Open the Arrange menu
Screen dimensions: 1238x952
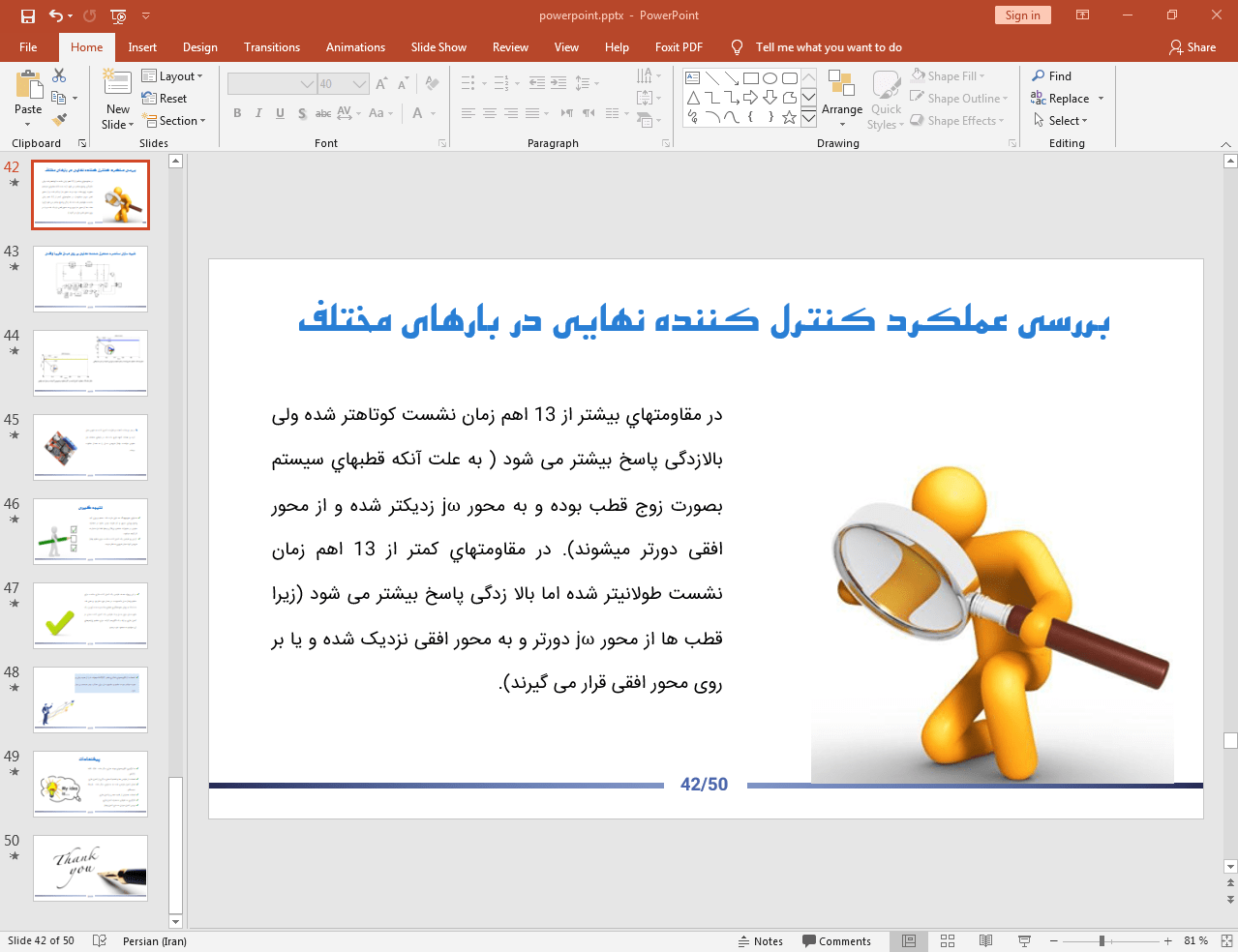842,99
